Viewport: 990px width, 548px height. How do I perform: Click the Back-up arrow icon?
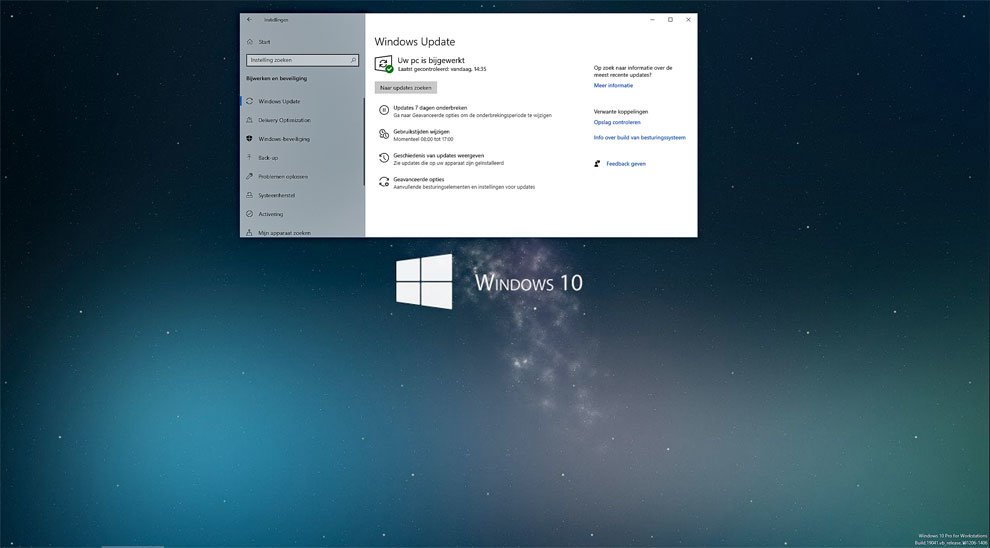coord(250,158)
